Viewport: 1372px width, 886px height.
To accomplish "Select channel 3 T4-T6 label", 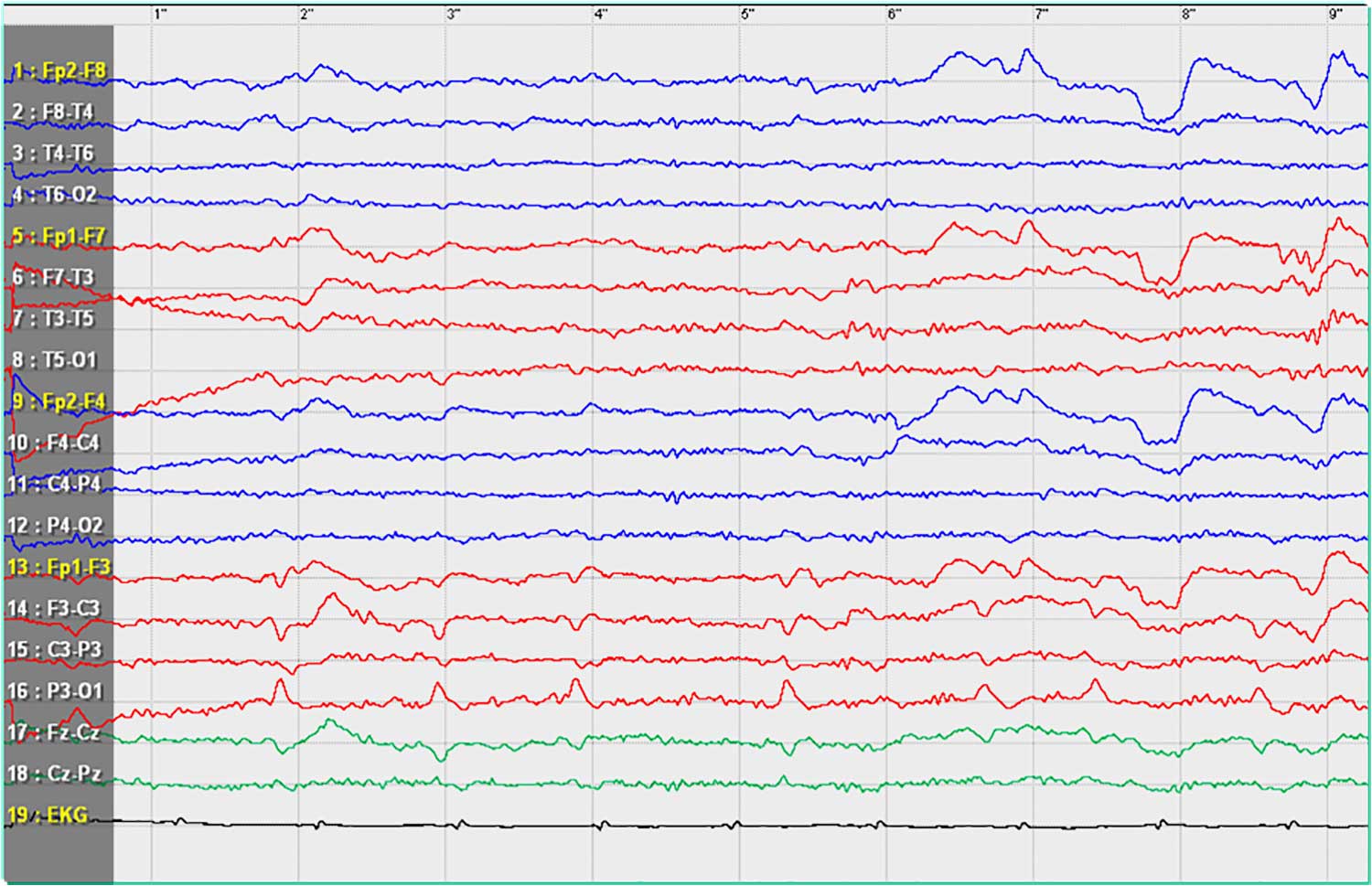I will click(53, 153).
